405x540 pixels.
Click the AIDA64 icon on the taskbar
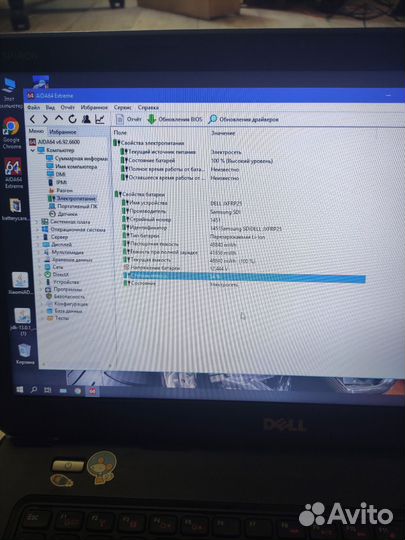tap(92, 391)
